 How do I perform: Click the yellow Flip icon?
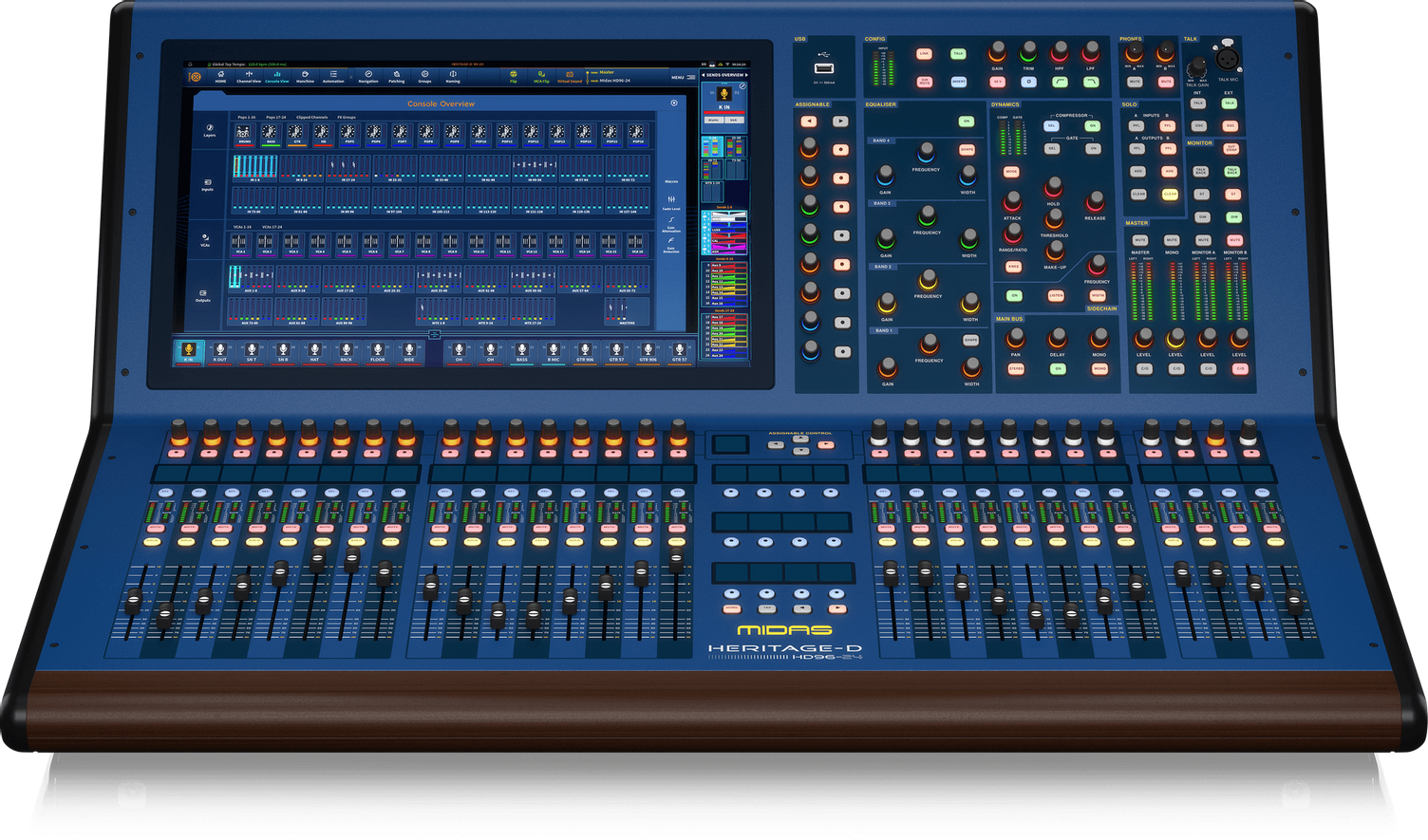[x=514, y=75]
